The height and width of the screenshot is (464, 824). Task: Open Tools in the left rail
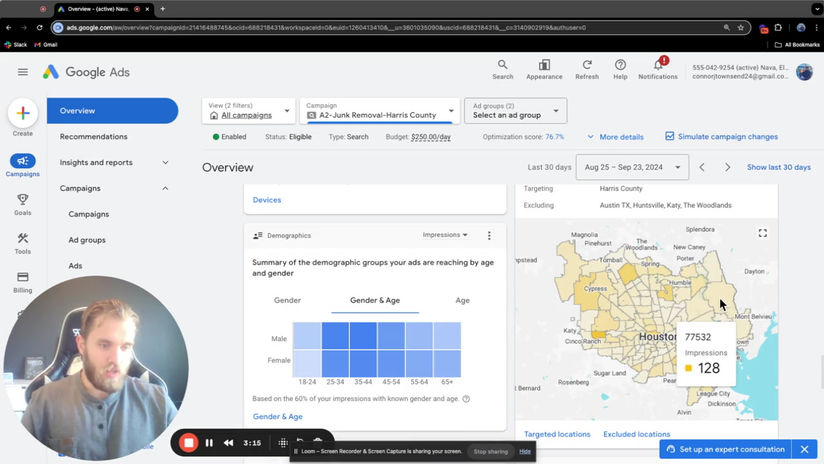click(23, 243)
